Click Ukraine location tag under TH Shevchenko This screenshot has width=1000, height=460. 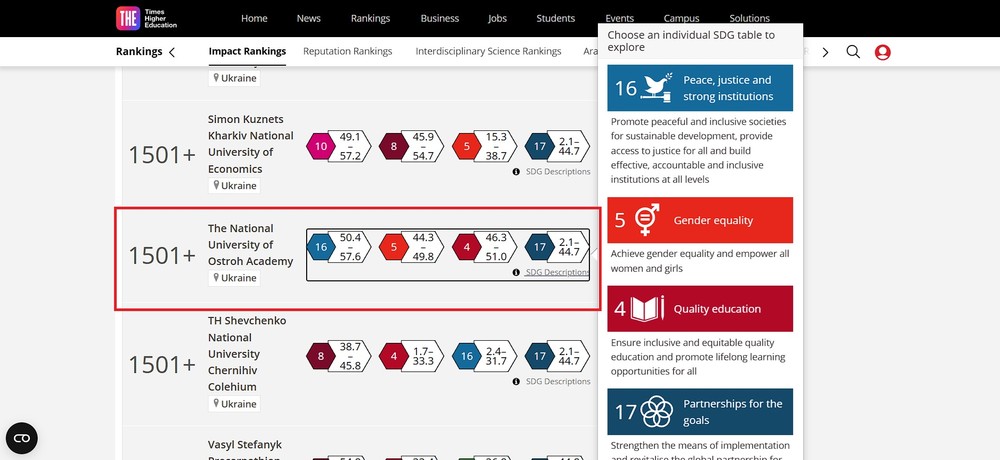(x=234, y=404)
